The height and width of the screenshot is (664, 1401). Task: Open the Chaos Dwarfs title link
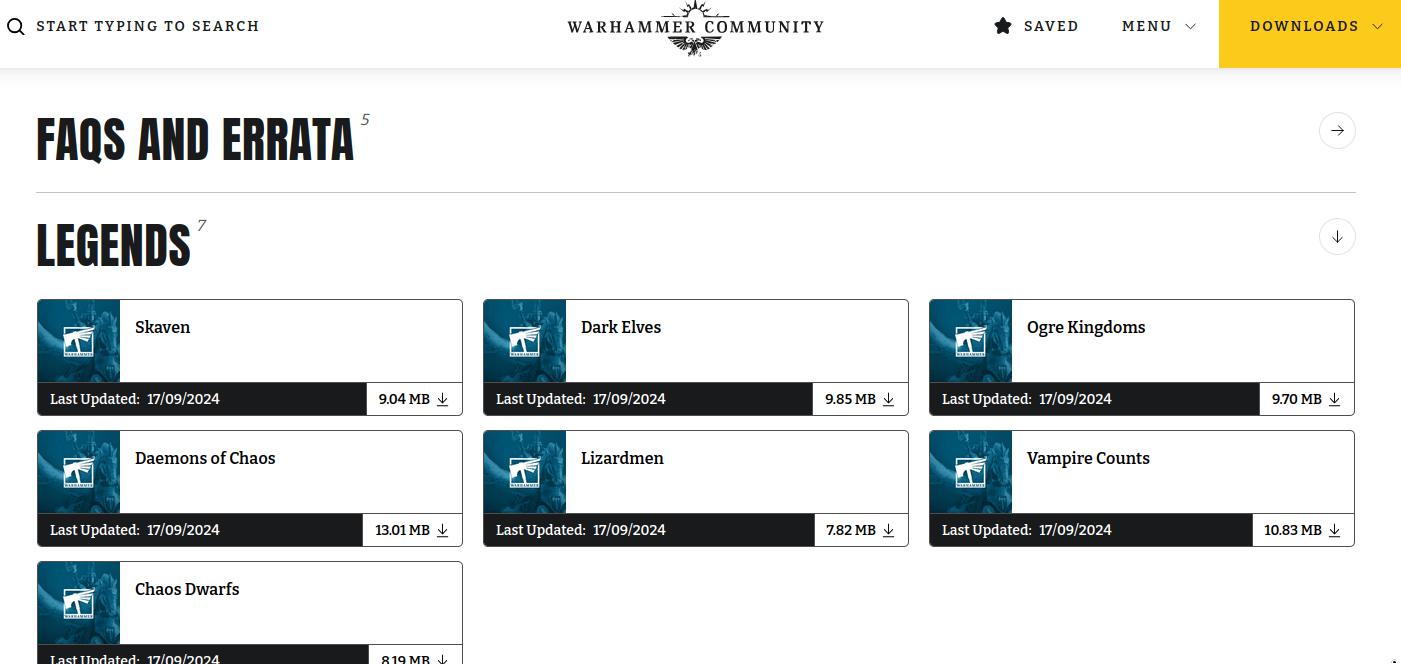[x=187, y=589]
